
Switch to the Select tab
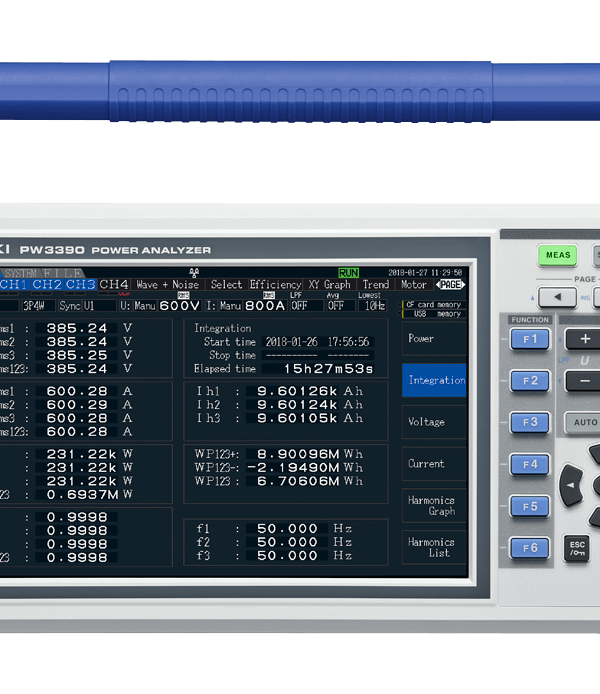[x=226, y=285]
